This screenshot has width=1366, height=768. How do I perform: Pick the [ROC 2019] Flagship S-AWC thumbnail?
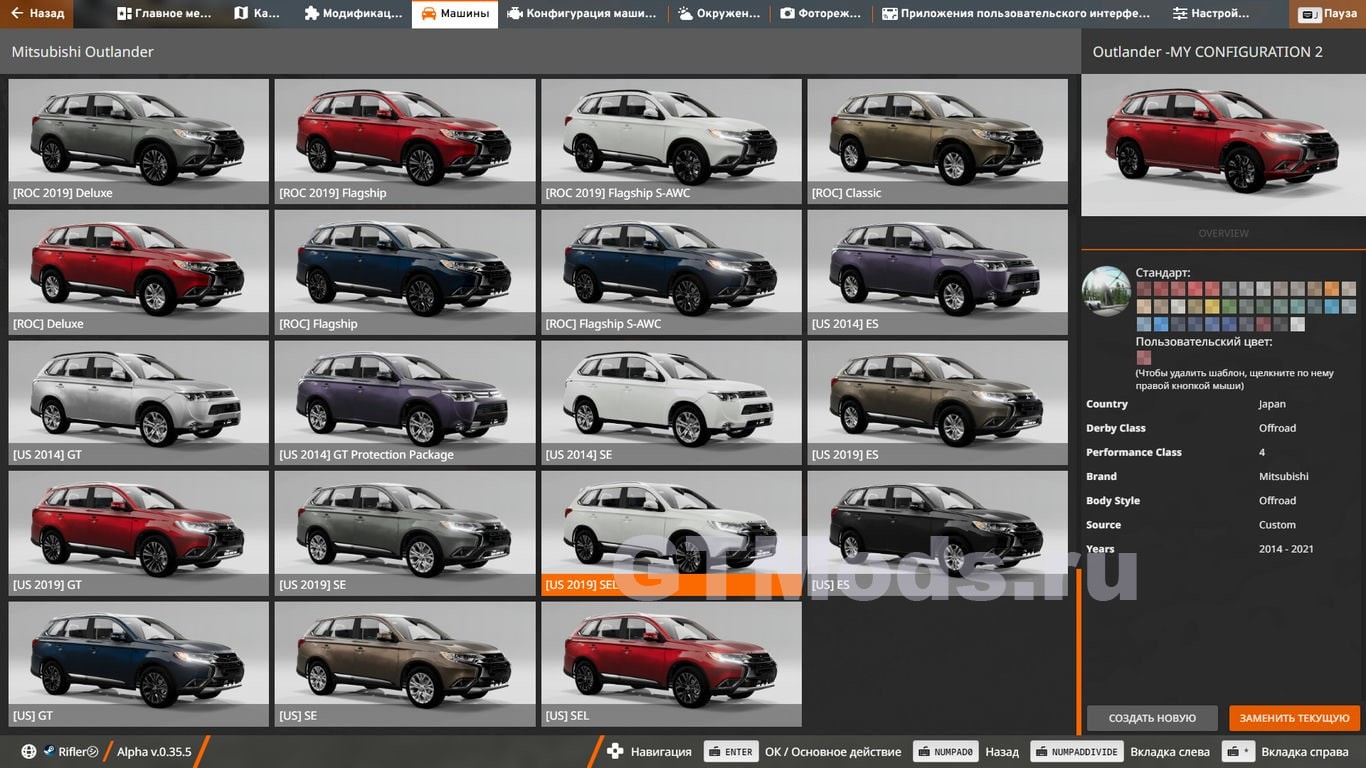pos(671,141)
